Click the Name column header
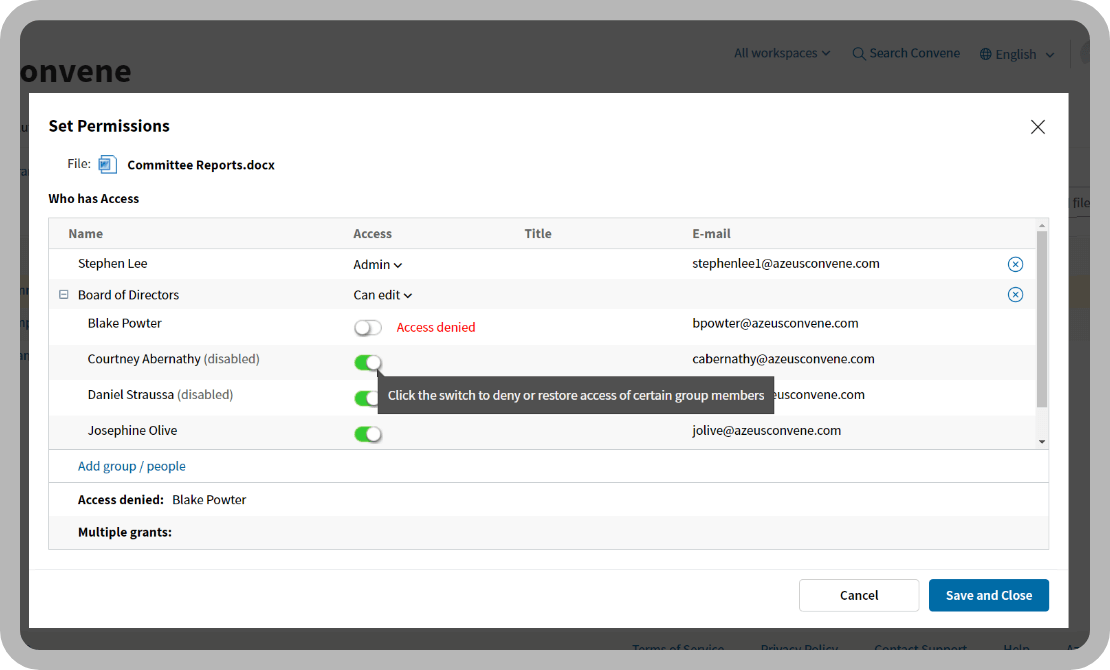 [x=86, y=234]
